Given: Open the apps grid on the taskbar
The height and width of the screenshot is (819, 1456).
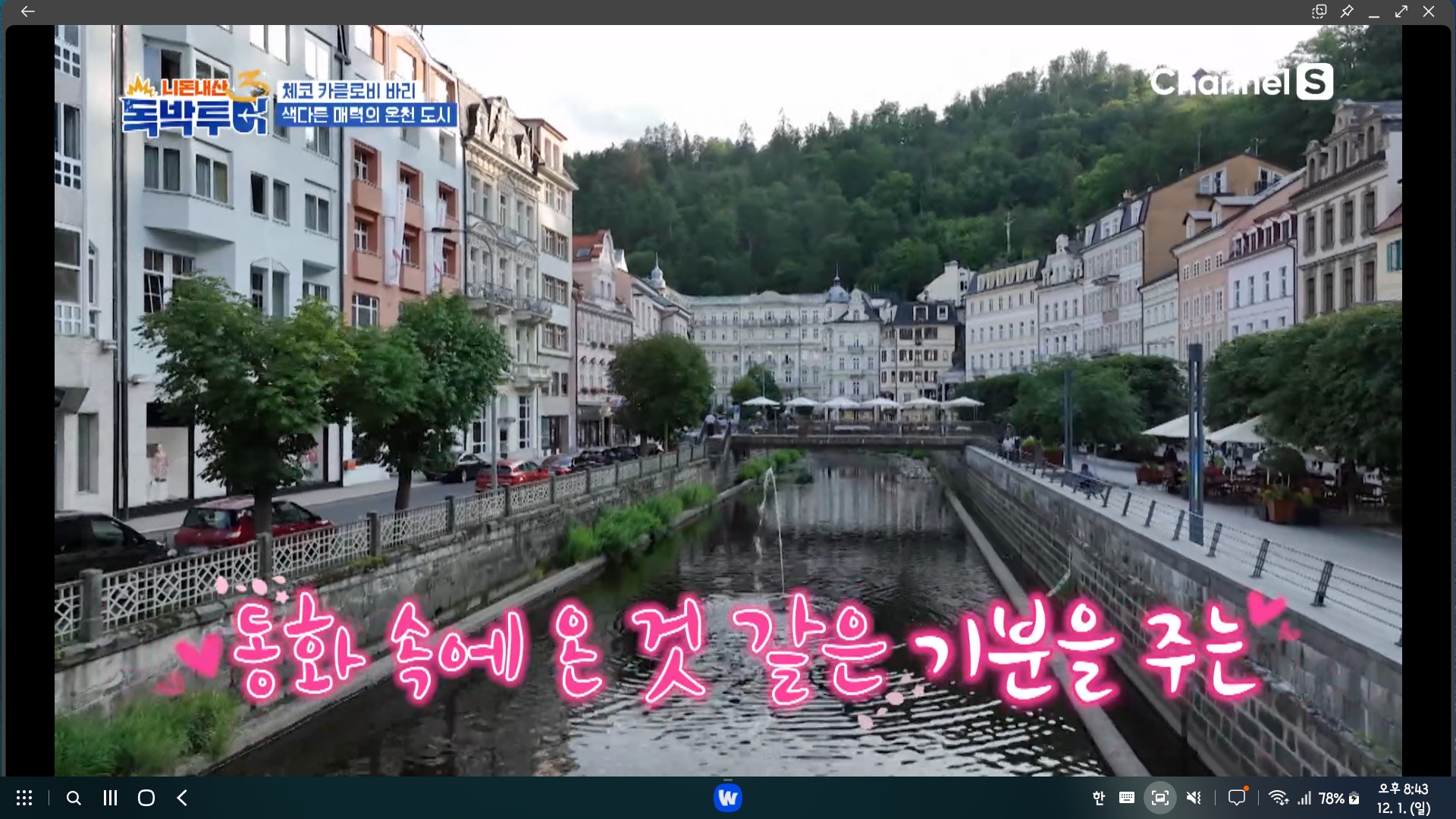Looking at the screenshot, I should [x=24, y=798].
